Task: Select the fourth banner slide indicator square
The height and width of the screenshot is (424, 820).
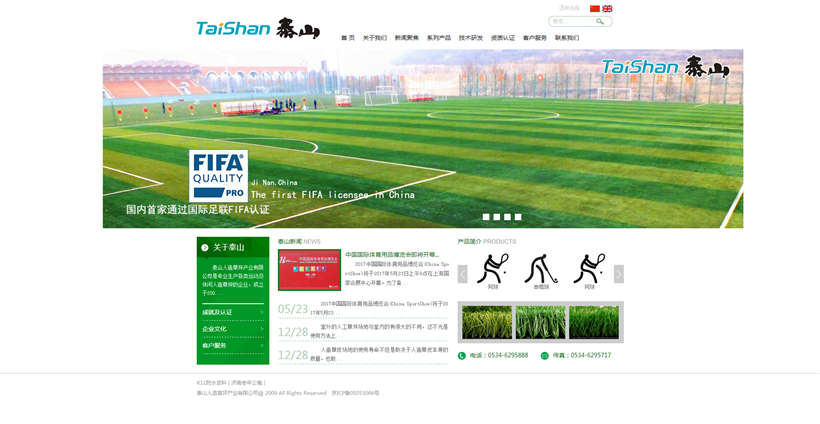Action: [518, 217]
